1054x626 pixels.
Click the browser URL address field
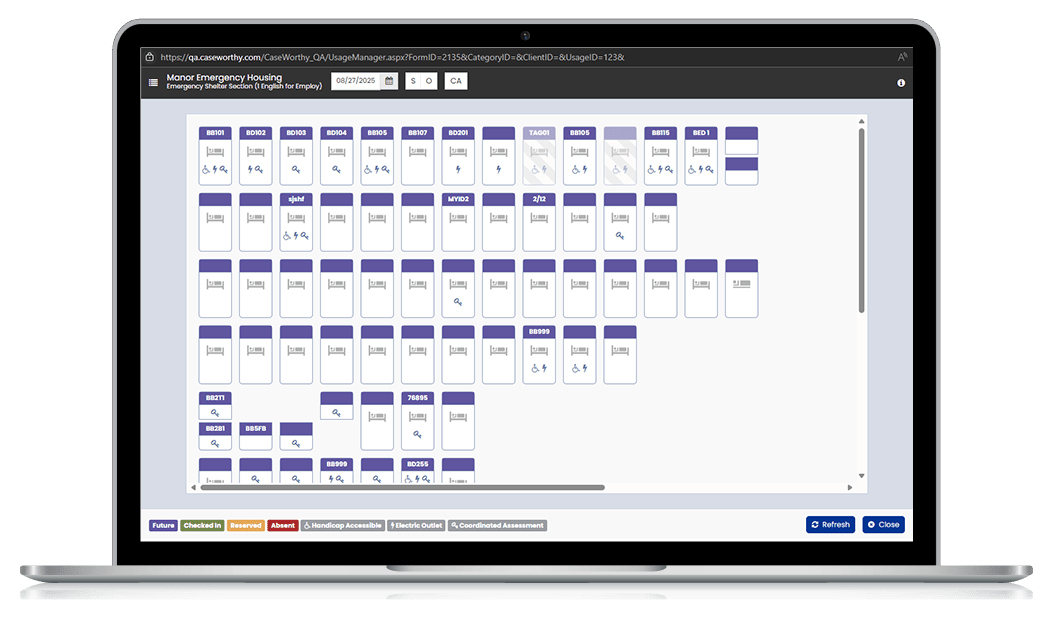pos(392,57)
